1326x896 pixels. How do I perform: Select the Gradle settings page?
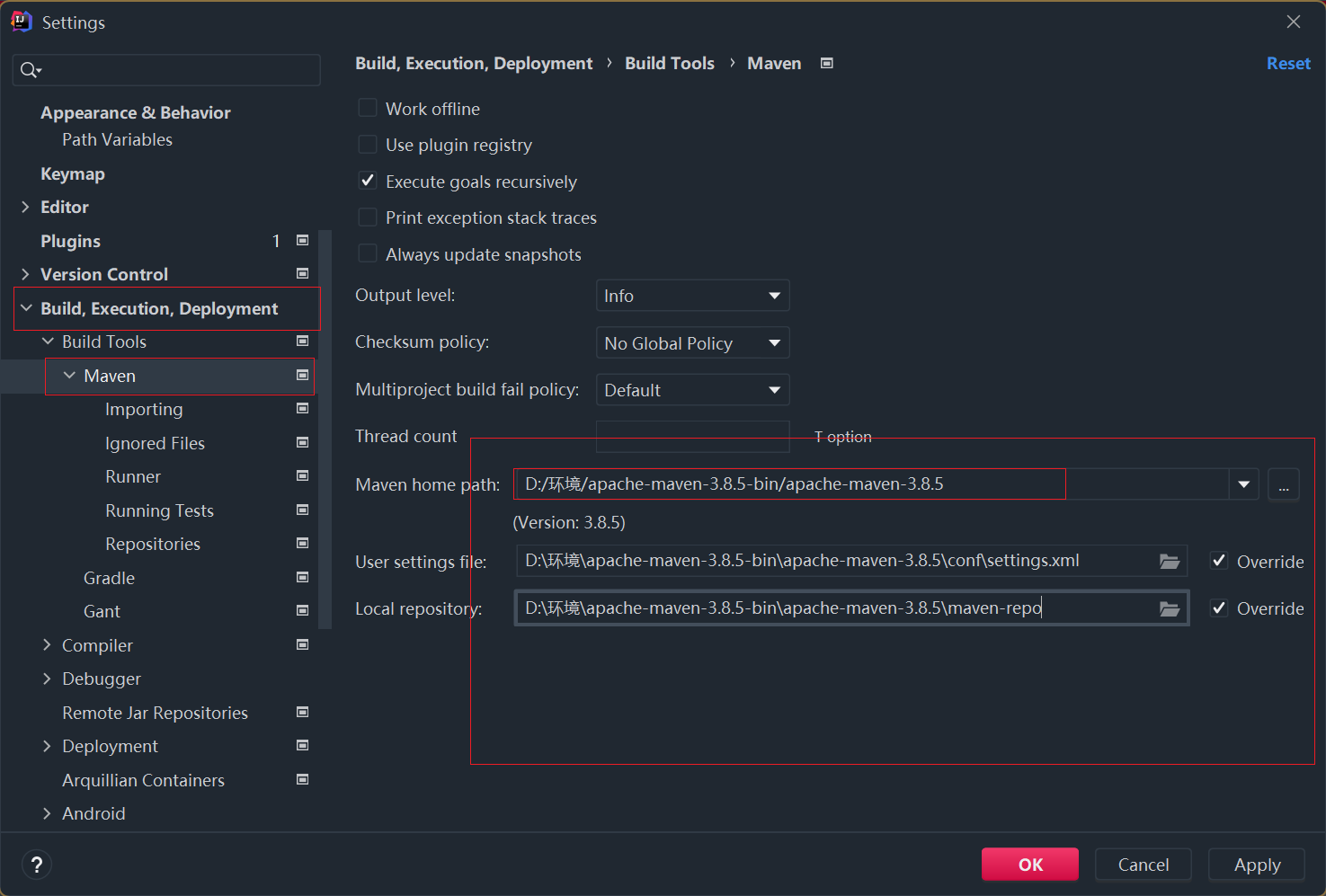tap(110, 578)
